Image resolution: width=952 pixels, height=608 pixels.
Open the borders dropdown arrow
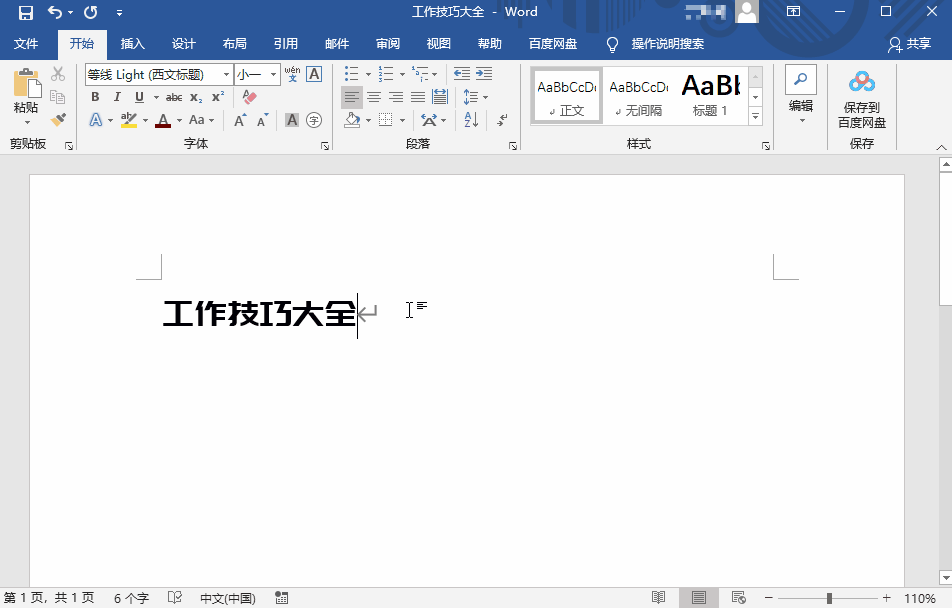click(402, 120)
